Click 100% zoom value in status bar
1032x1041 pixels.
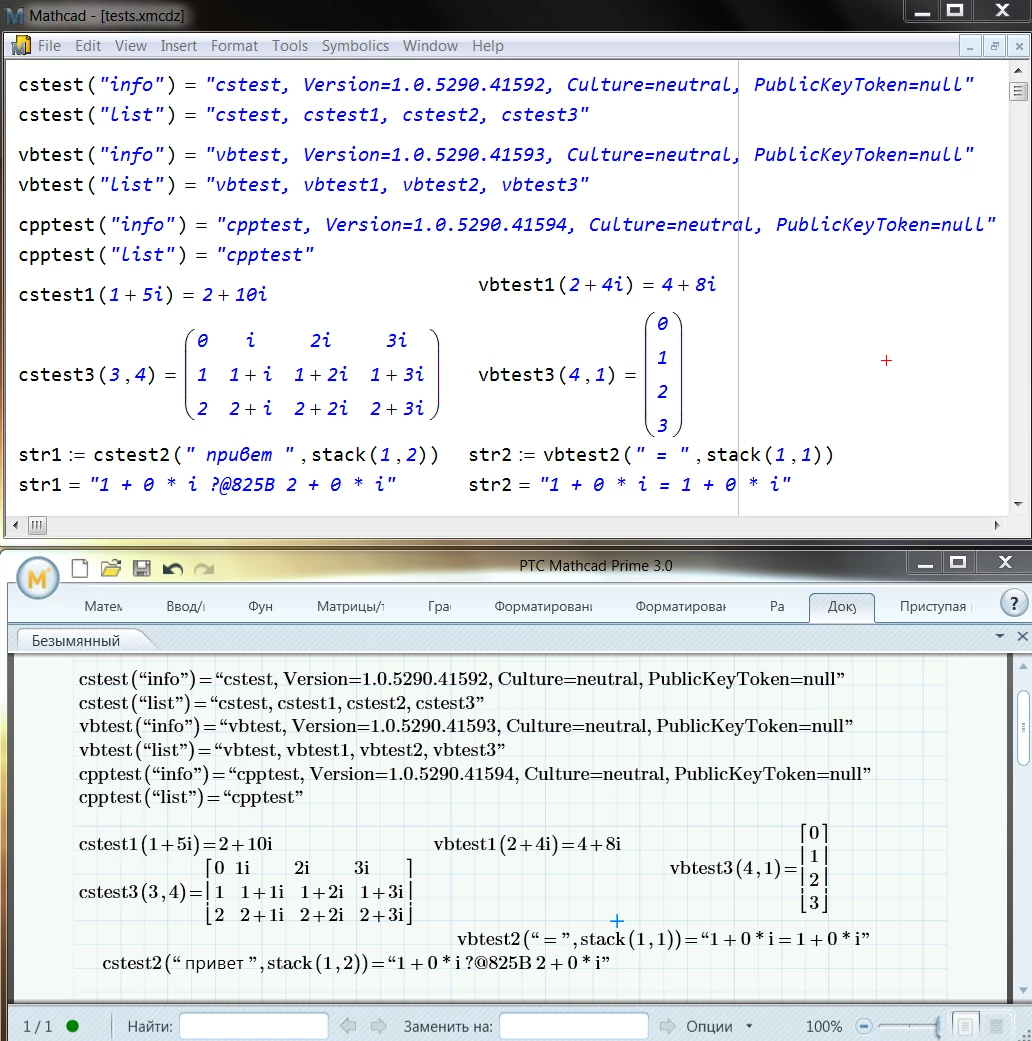click(823, 1026)
